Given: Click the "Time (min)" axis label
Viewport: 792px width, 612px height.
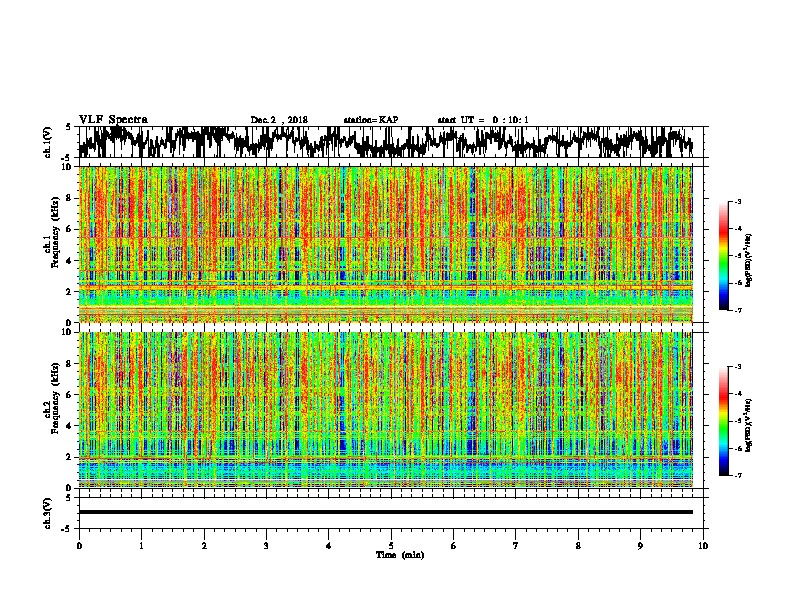Looking at the screenshot, I should (400, 555).
